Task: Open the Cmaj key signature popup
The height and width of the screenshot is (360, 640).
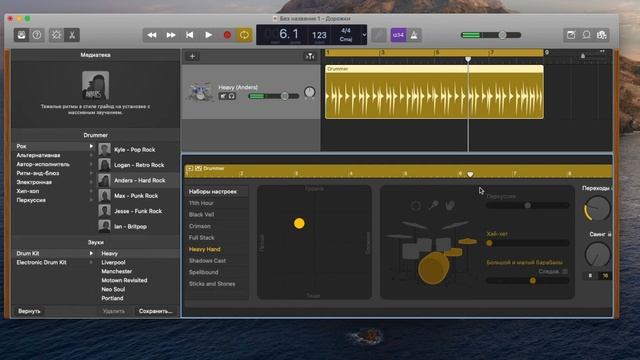Action: pos(346,39)
